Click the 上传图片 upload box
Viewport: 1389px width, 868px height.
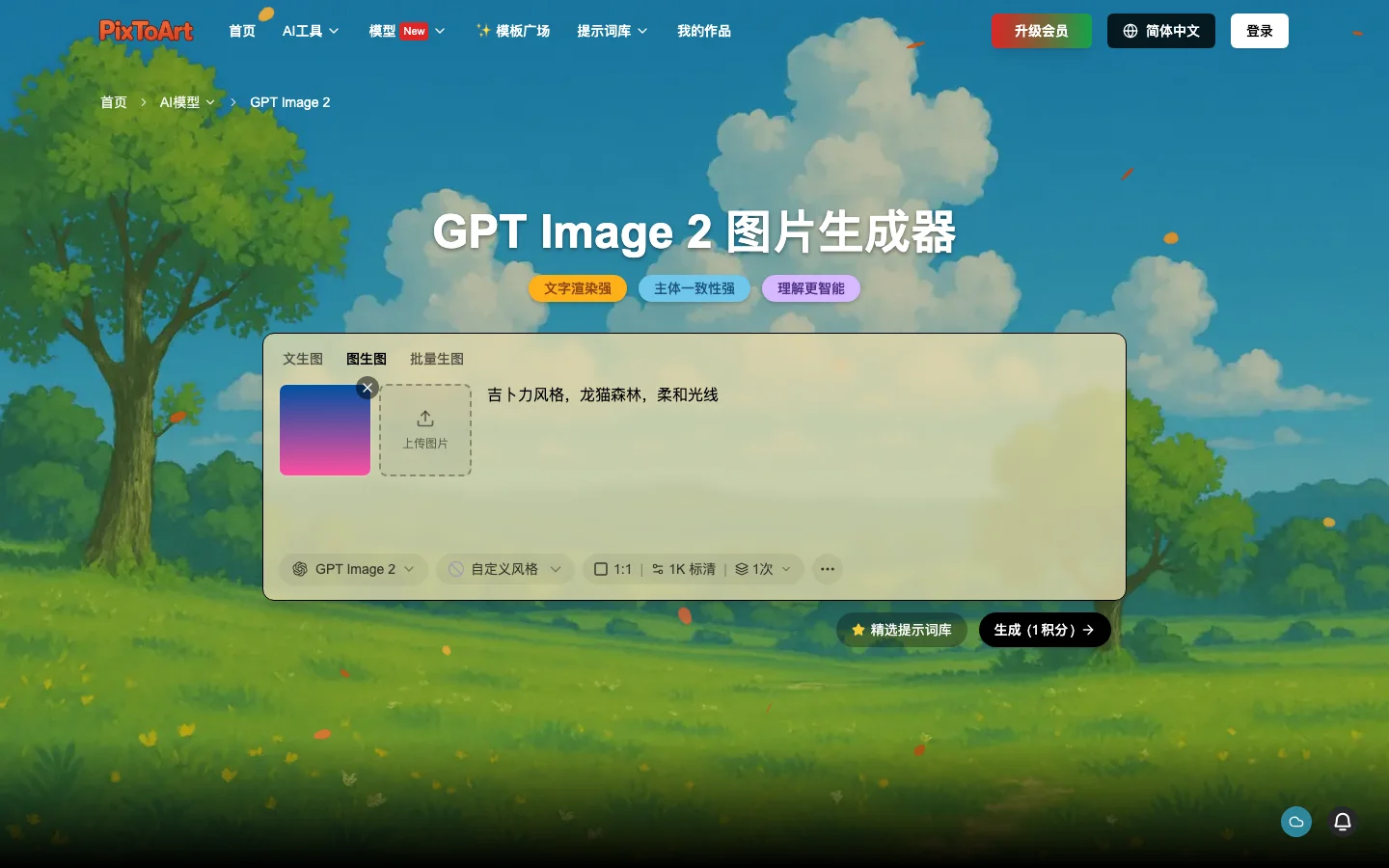[x=425, y=430]
